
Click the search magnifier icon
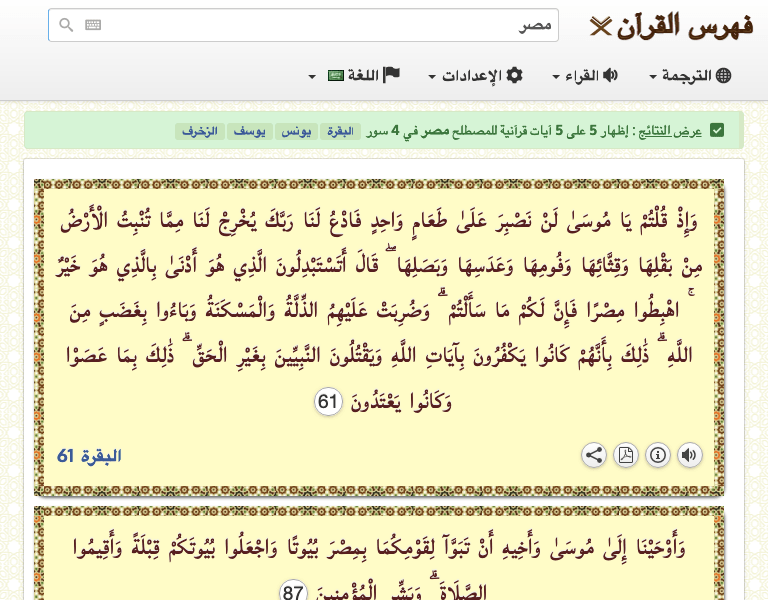(x=66, y=25)
